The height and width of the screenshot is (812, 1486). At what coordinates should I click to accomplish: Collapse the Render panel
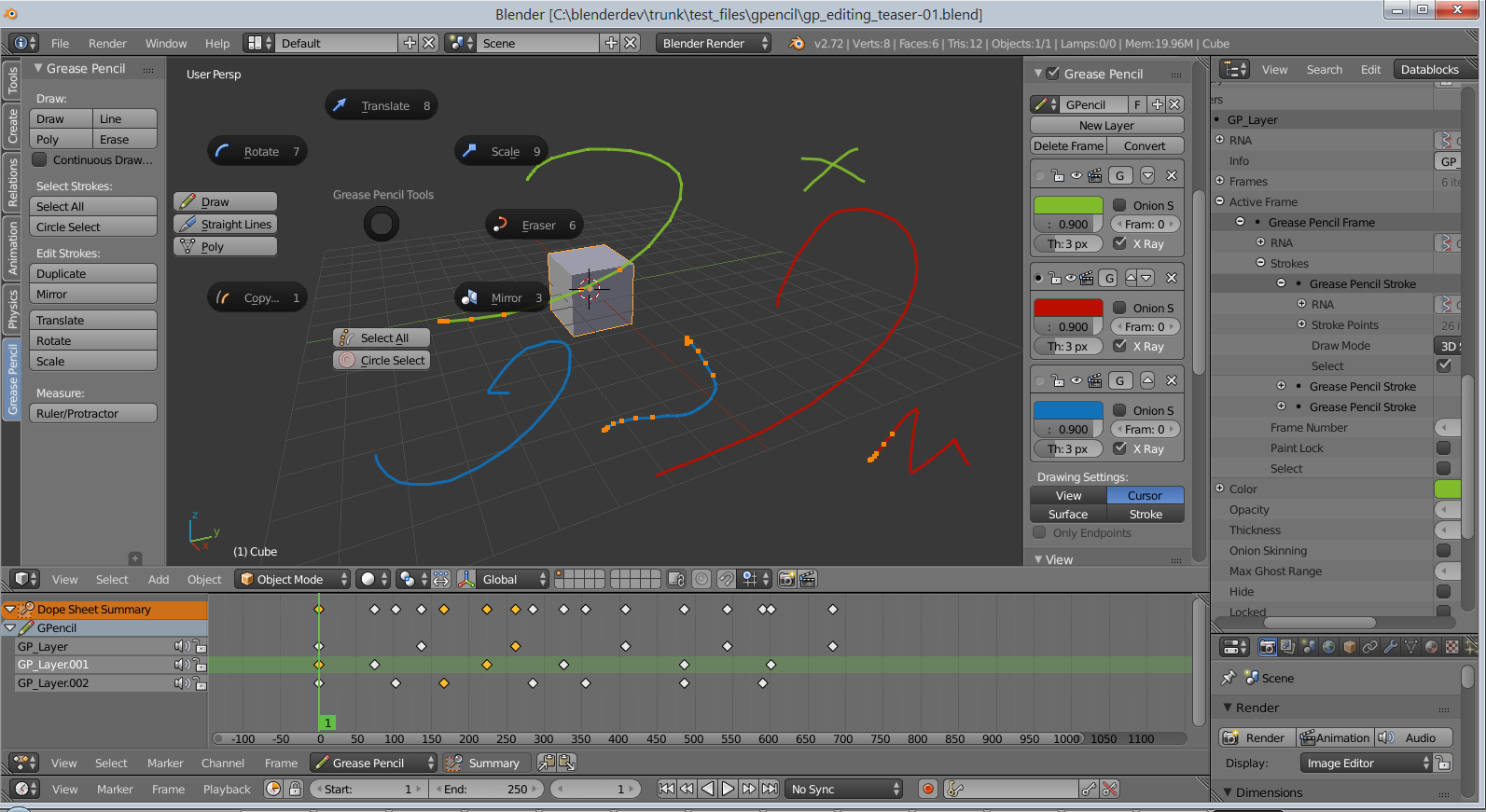pyautogui.click(x=1228, y=708)
